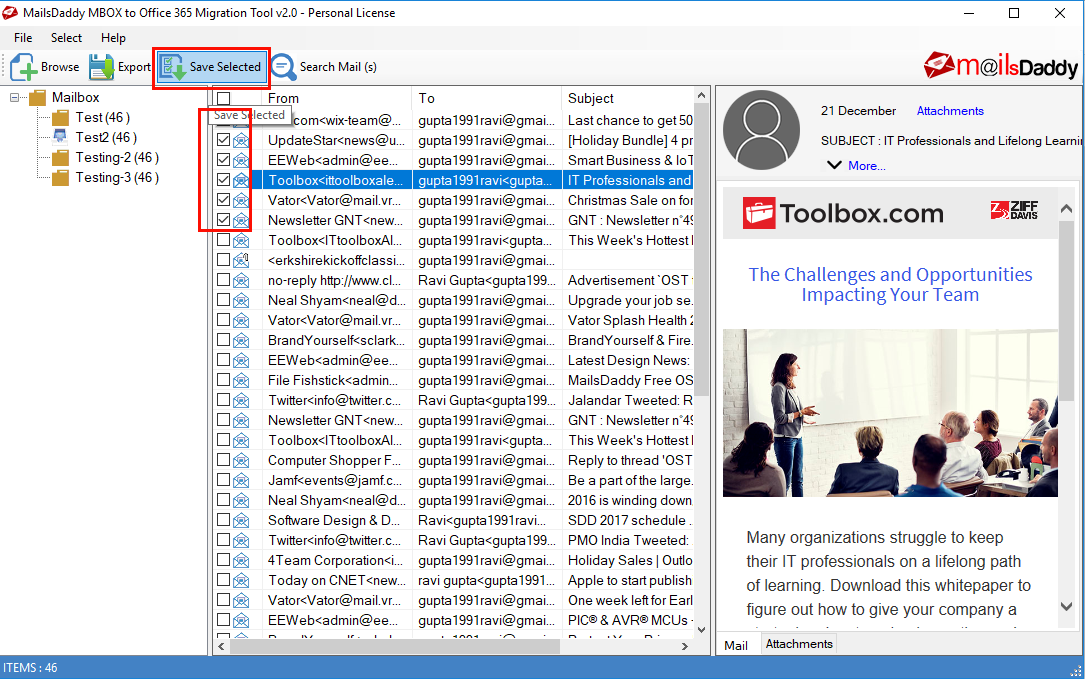Switch to the Attachments tab at bottom
The height and width of the screenshot is (679, 1085).
799,644
